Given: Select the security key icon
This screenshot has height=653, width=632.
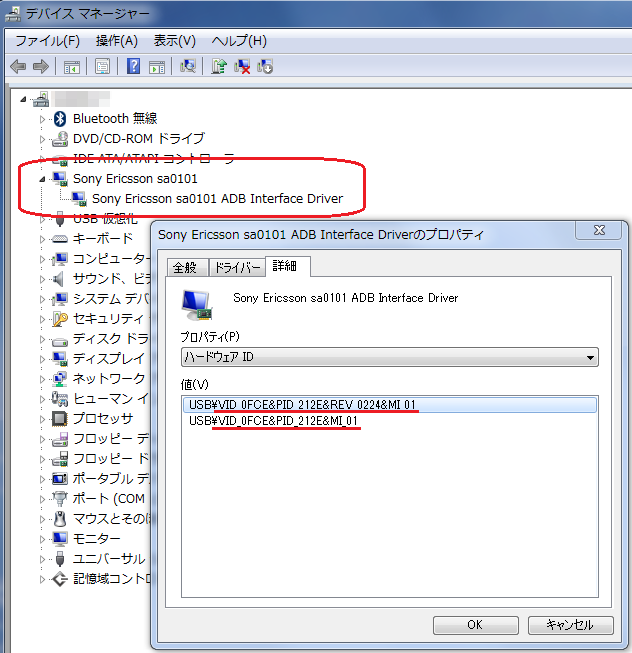Looking at the screenshot, I should pos(60,319).
